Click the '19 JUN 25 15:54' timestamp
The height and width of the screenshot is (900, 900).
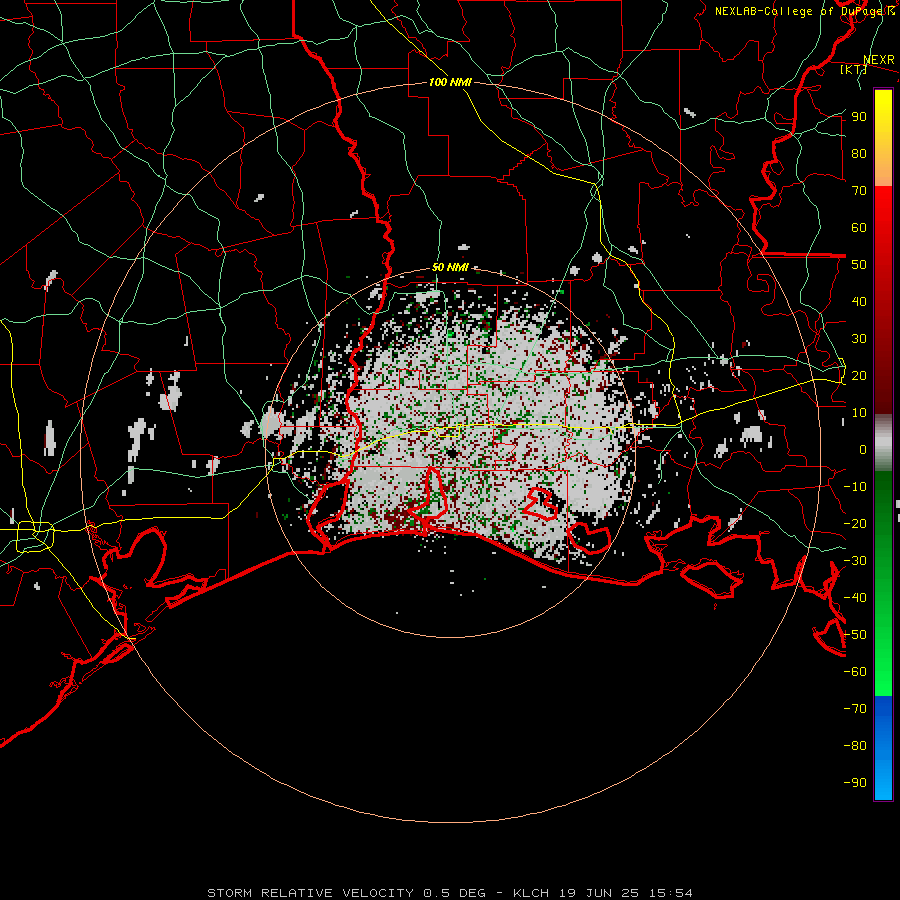coord(626,893)
